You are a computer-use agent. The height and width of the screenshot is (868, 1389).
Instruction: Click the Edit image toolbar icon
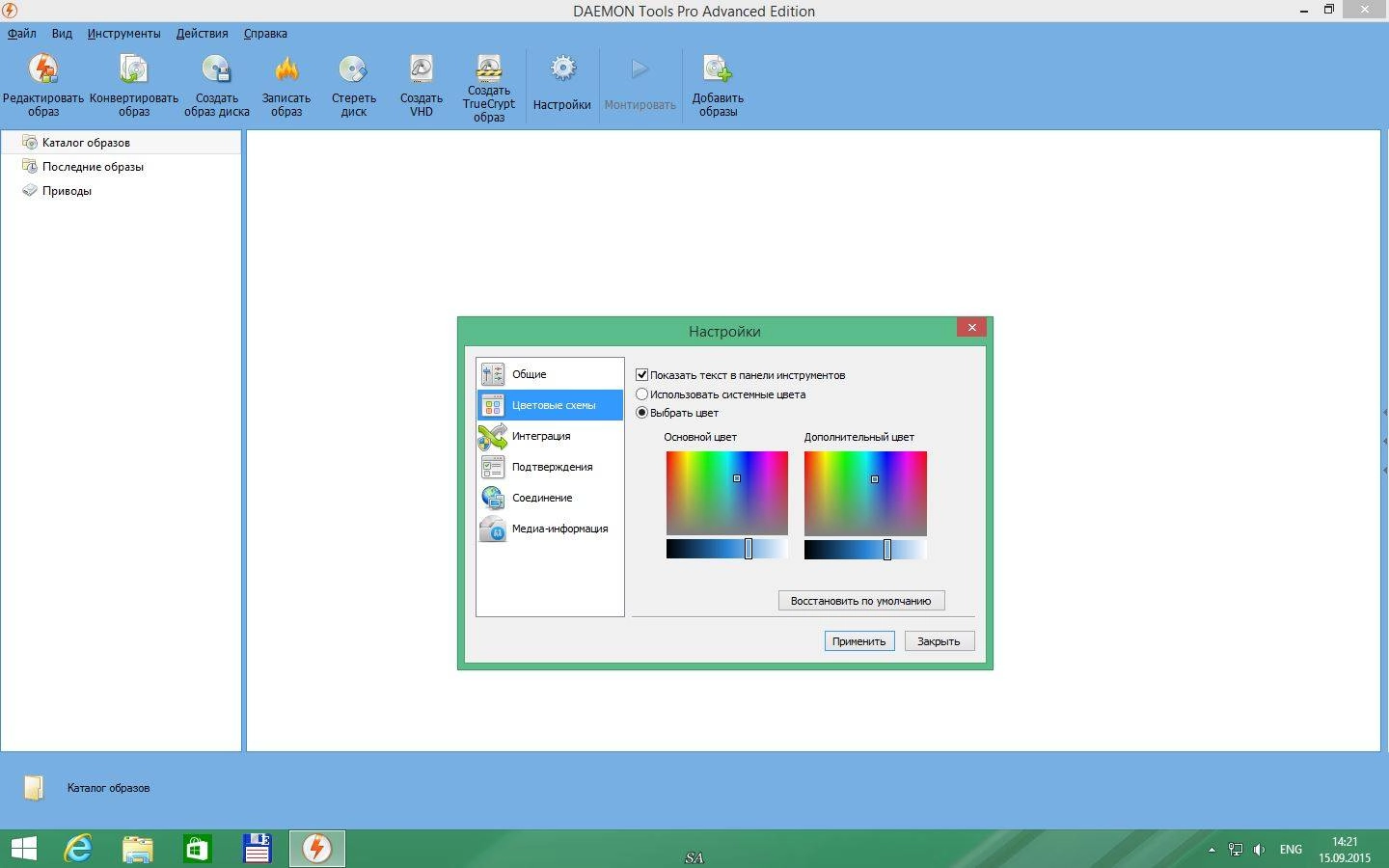pos(43,69)
